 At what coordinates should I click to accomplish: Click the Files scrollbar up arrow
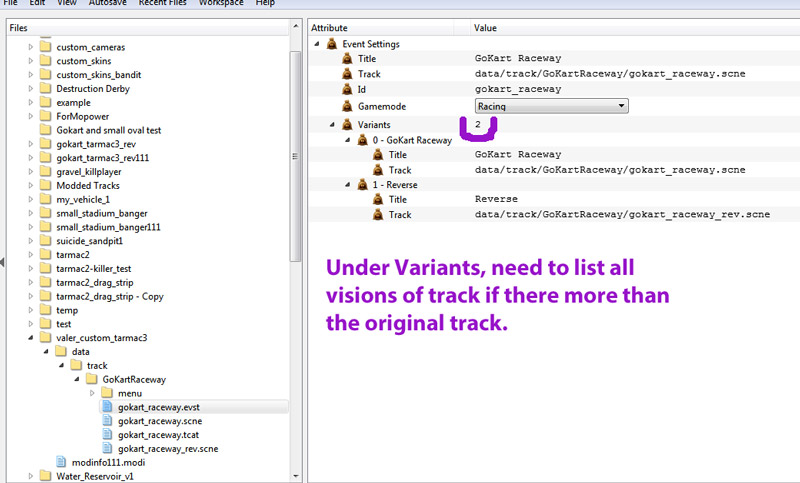pos(295,27)
